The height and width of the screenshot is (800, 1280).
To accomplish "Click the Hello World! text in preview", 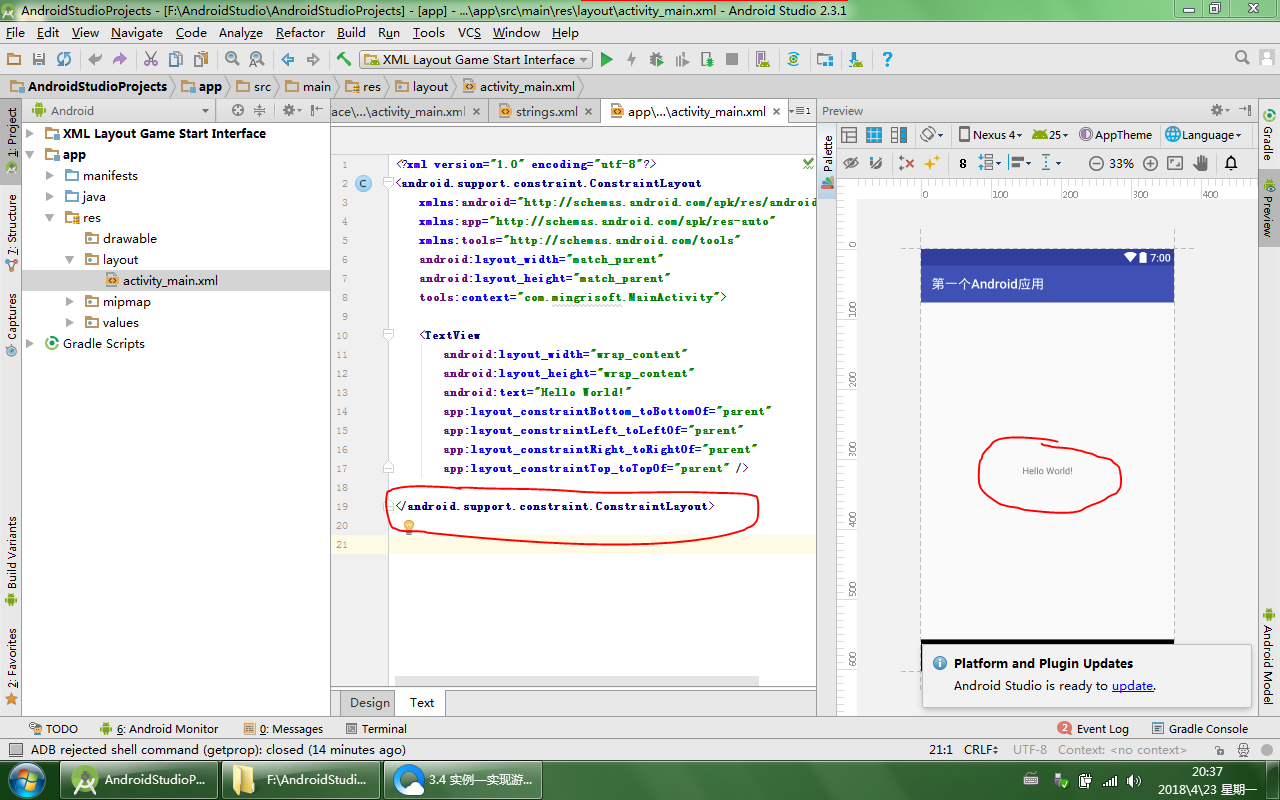I will (x=1047, y=471).
